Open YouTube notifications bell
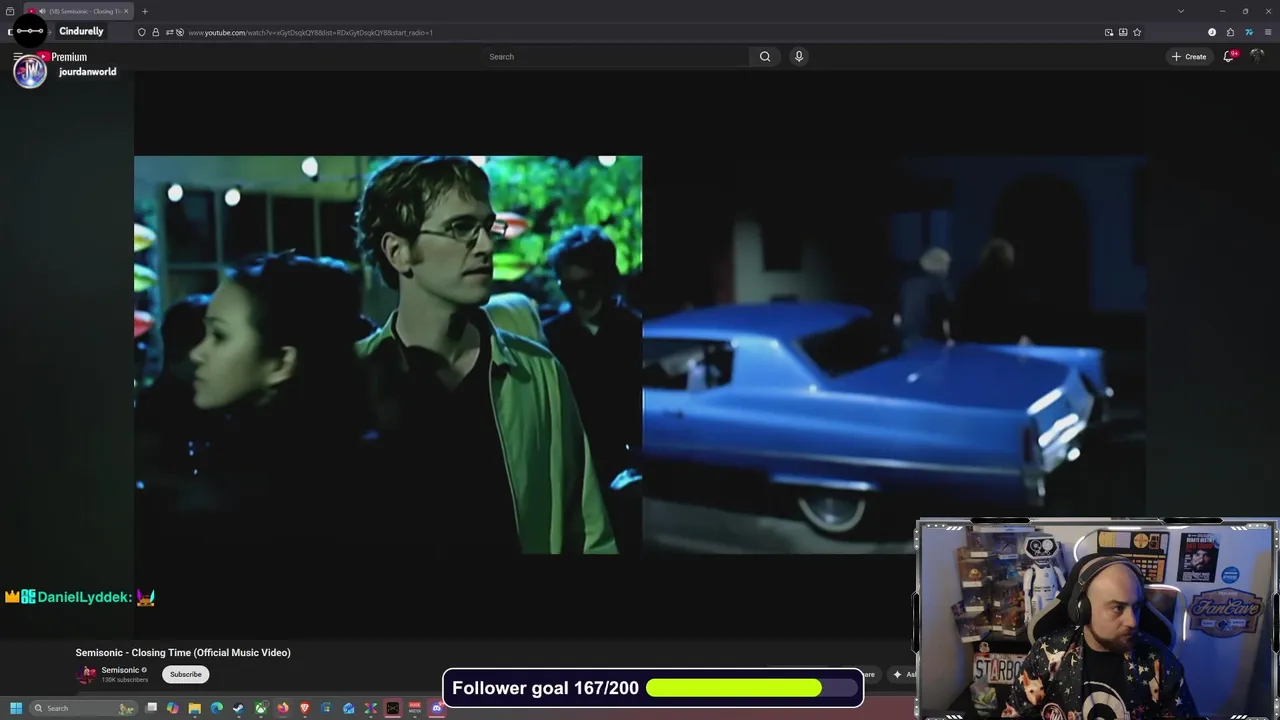1280x720 pixels. (x=1229, y=56)
